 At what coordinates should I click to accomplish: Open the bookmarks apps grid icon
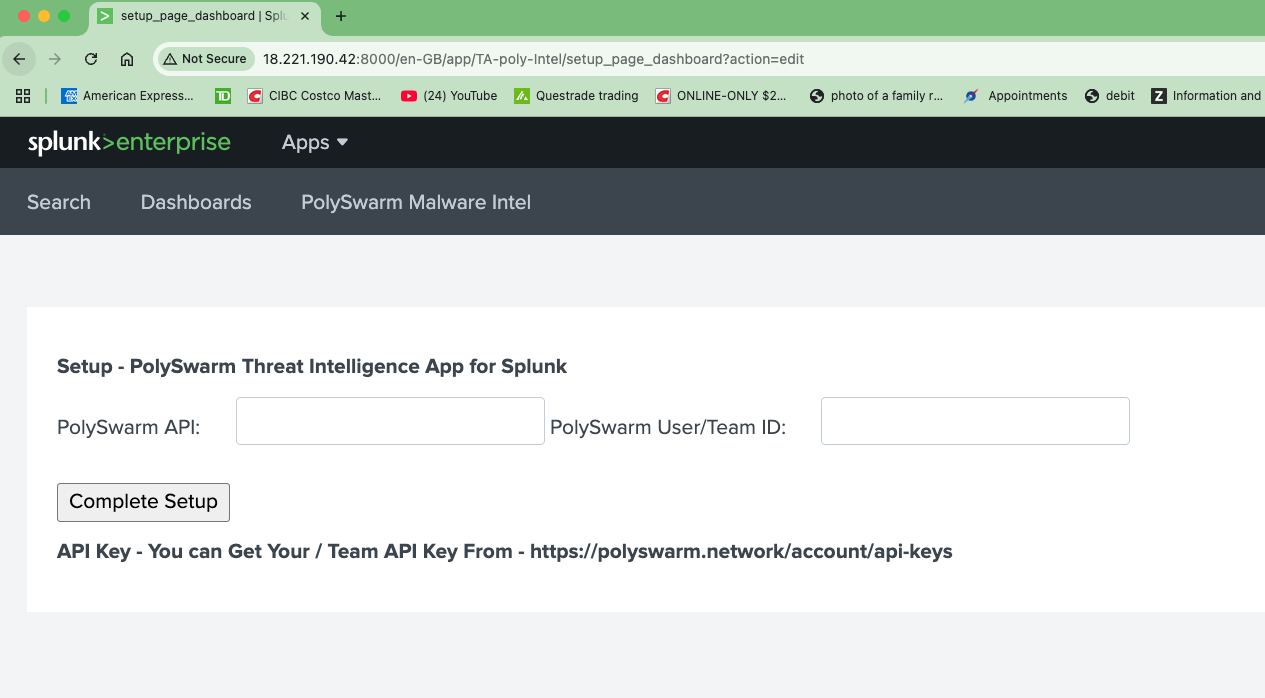23,96
